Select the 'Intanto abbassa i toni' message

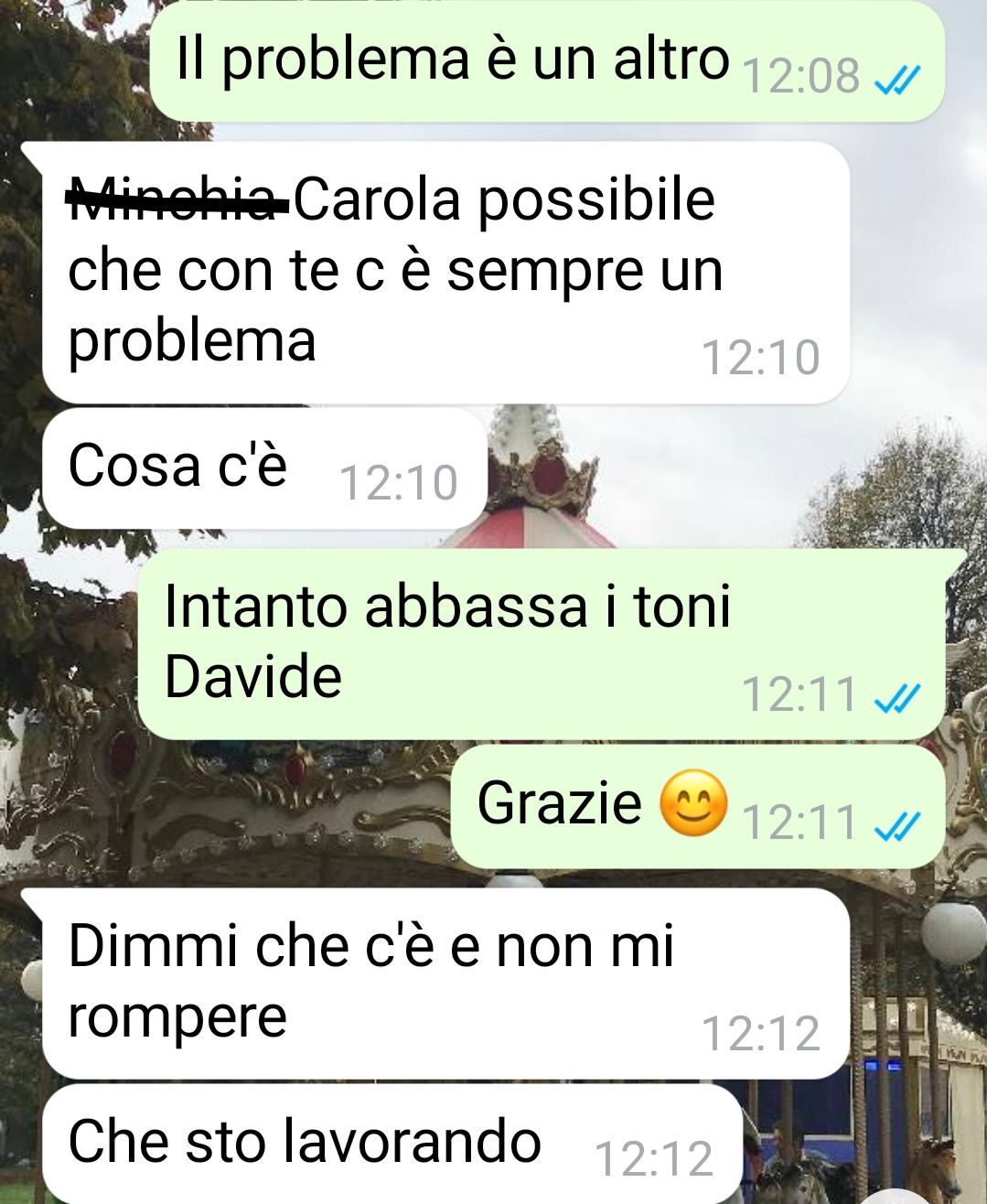(x=542, y=644)
